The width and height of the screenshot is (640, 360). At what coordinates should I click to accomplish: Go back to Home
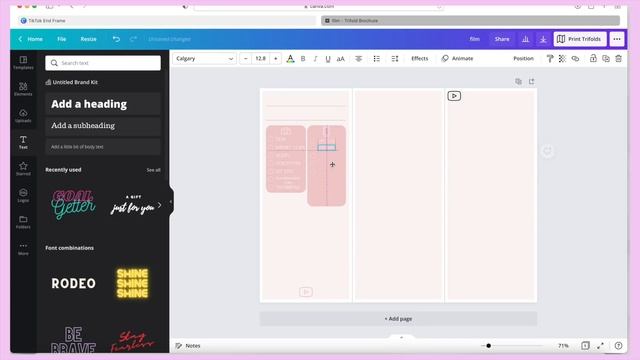tap(31, 39)
